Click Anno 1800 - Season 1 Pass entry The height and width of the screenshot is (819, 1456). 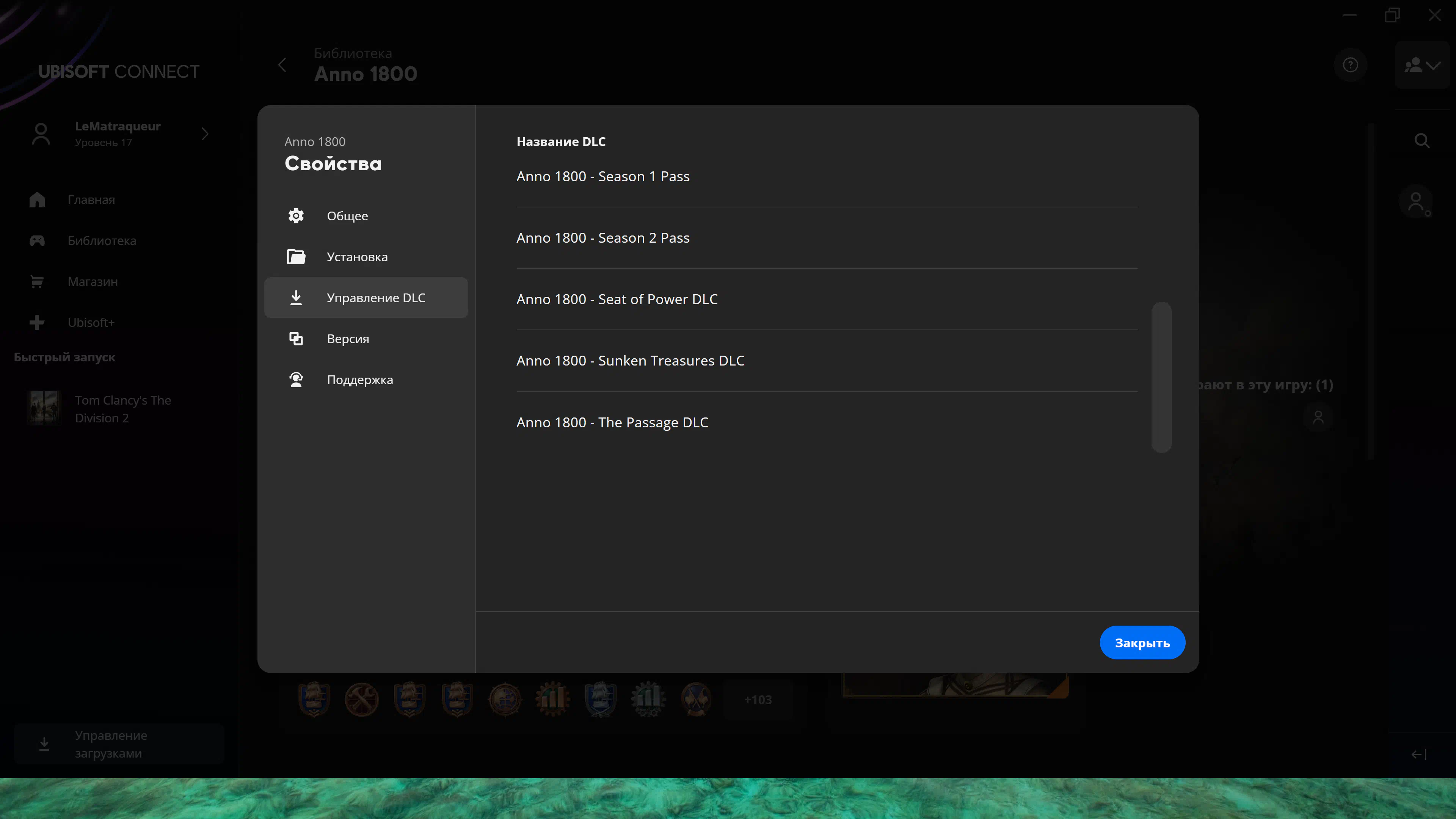[x=602, y=176]
